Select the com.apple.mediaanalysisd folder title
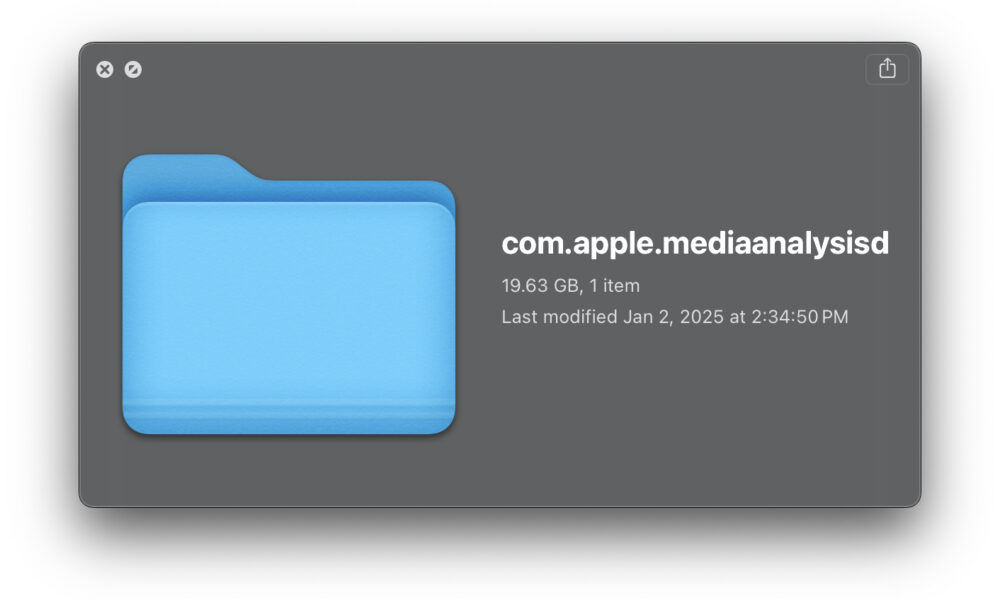1000x600 pixels. 695,244
